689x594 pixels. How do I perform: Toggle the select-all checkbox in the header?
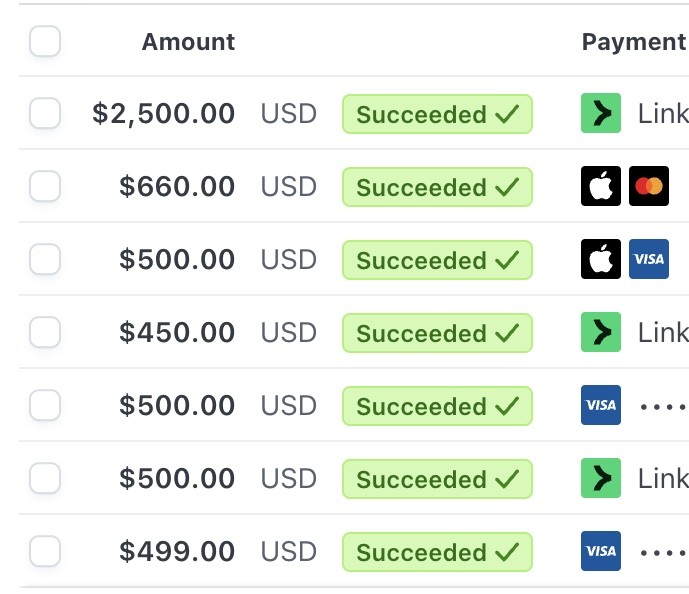point(45,42)
